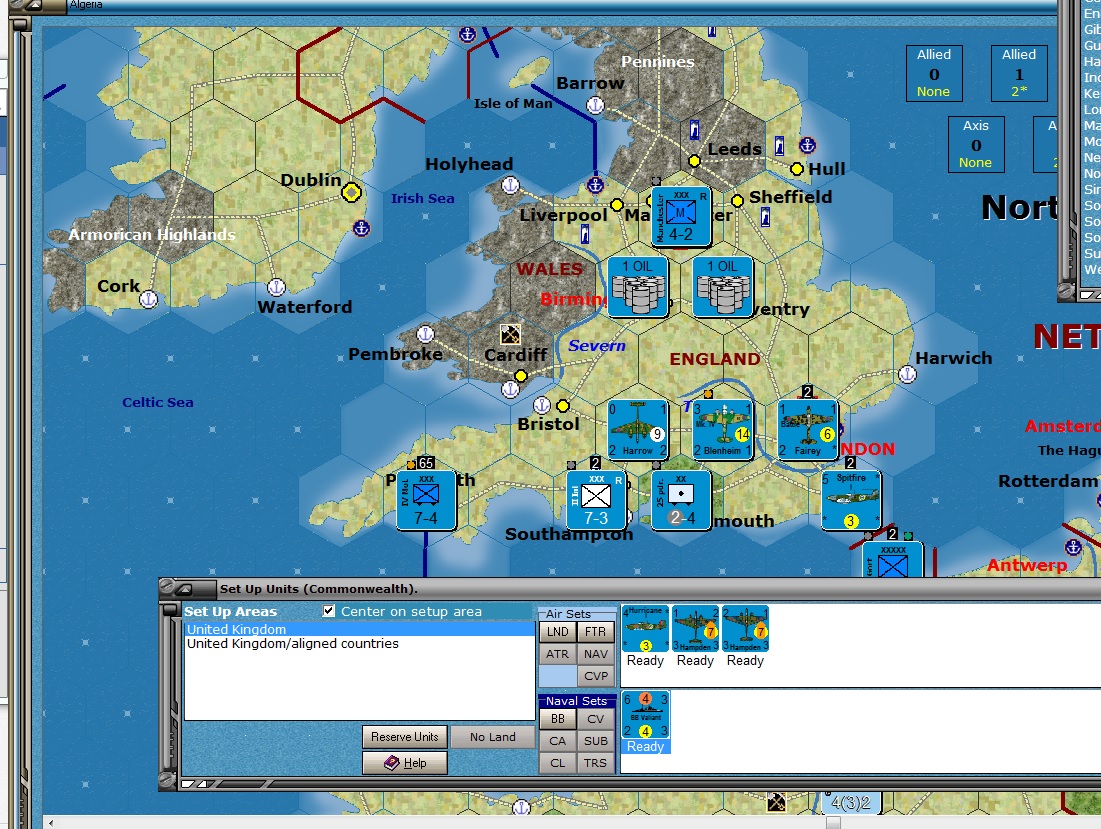Viewport: 1101px width, 829px height.
Task: Click the Liverpool city marker
Action: pos(617,205)
